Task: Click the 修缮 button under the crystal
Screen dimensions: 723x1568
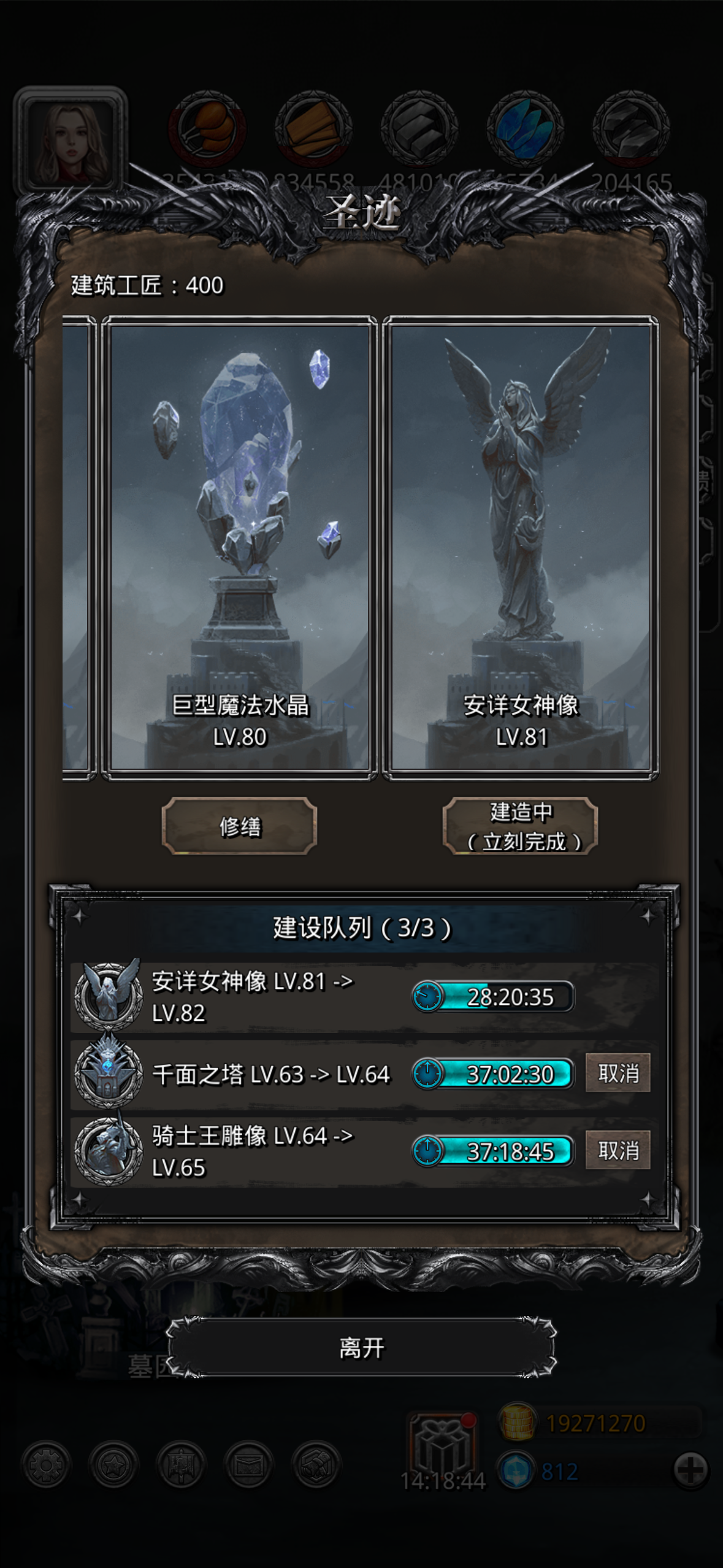Action: [x=240, y=826]
